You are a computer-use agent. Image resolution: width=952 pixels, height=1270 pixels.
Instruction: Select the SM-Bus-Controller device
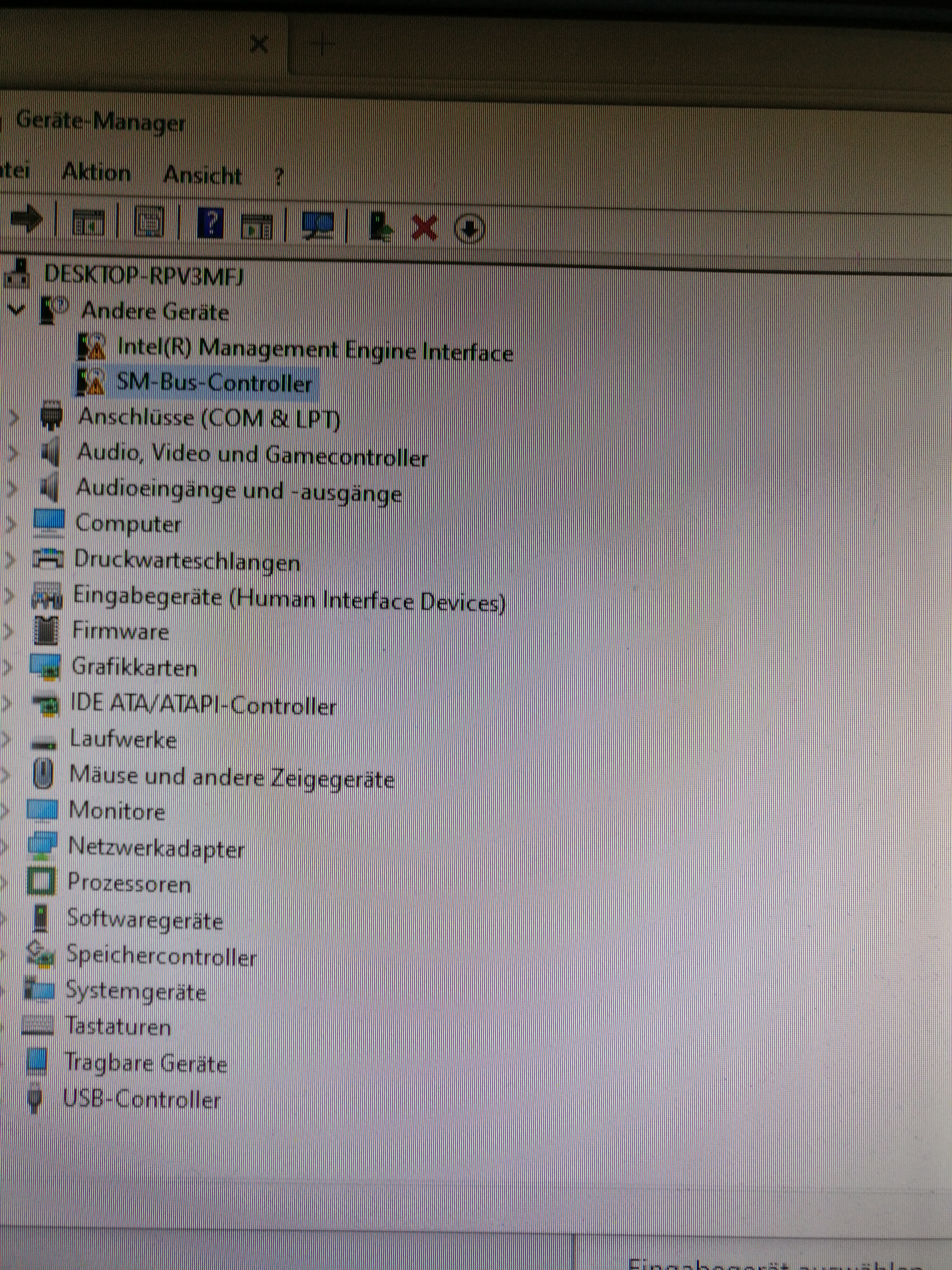click(x=214, y=382)
